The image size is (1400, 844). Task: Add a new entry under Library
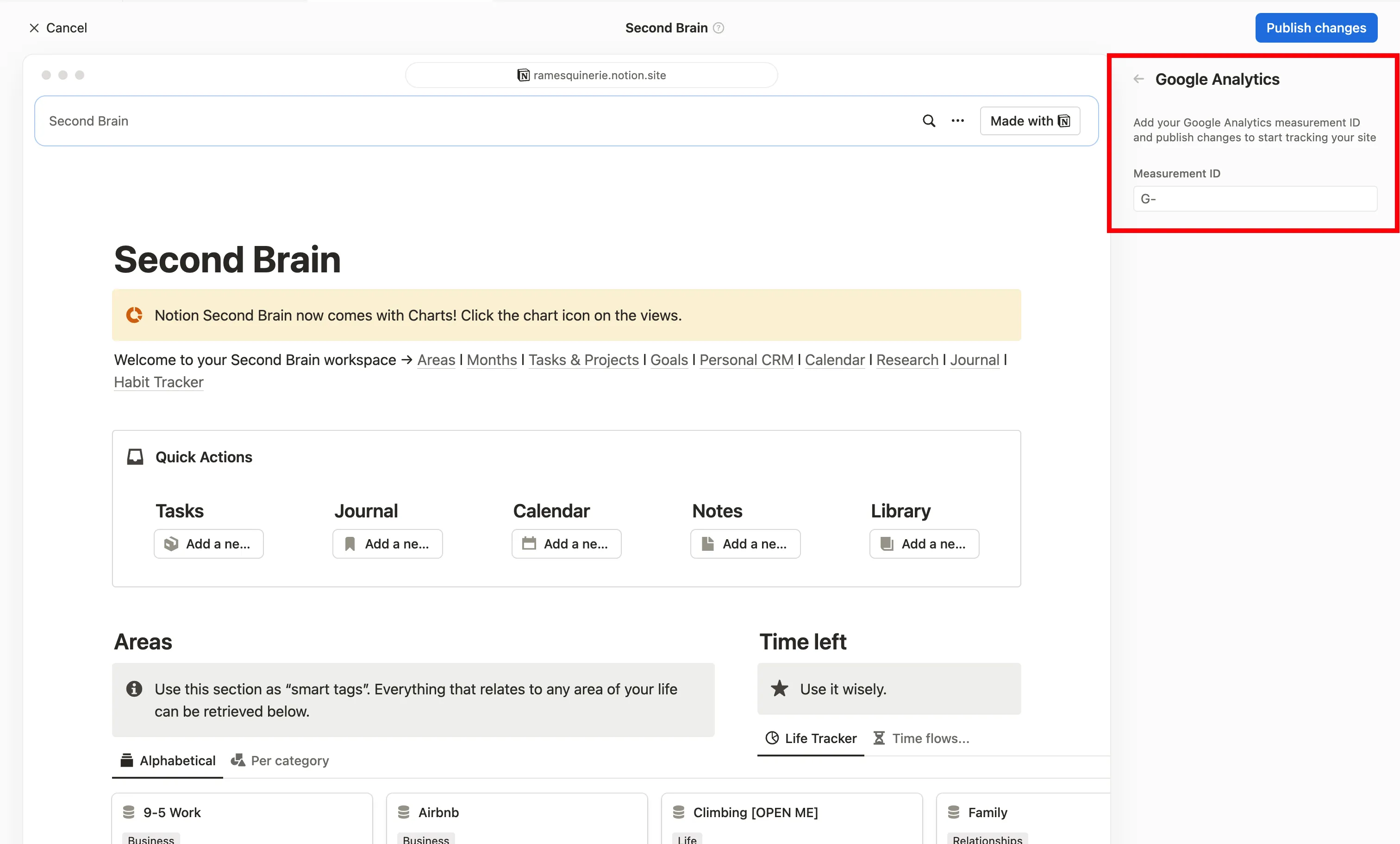925,544
